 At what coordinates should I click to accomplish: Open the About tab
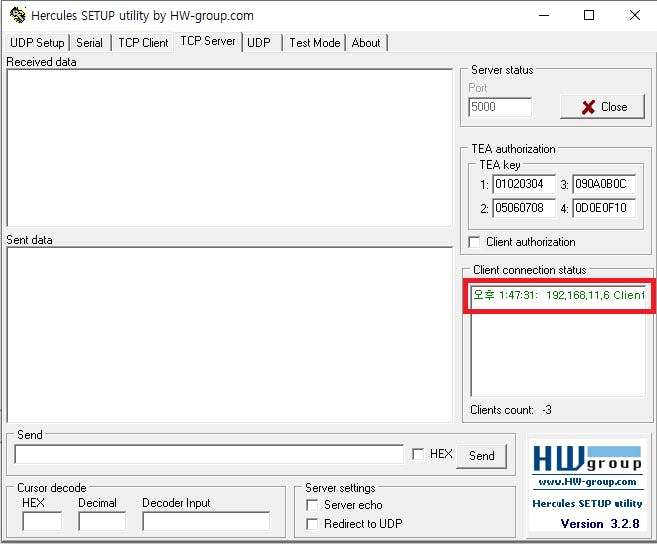coord(366,43)
